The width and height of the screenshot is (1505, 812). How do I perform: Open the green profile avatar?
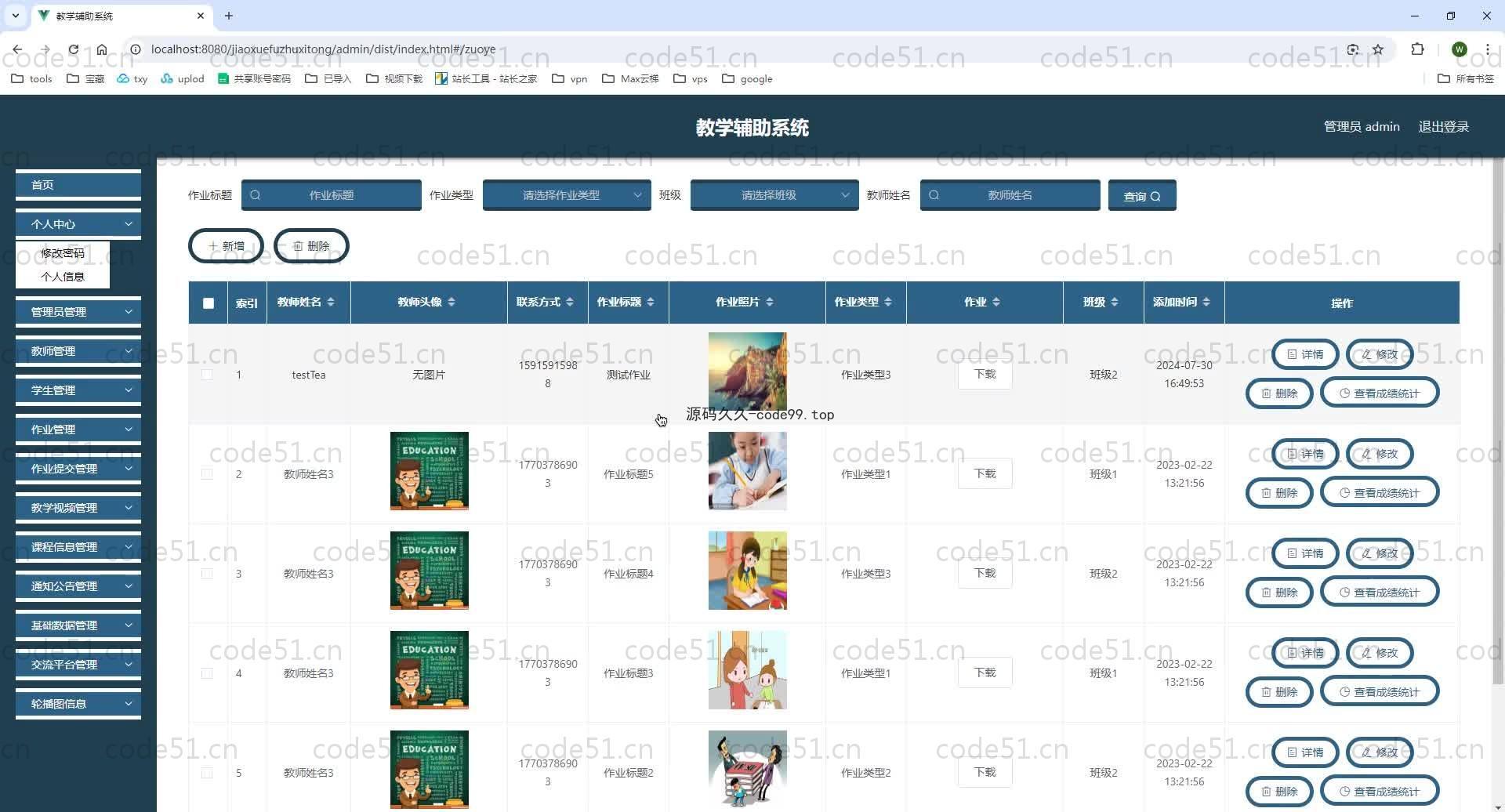click(x=1459, y=49)
